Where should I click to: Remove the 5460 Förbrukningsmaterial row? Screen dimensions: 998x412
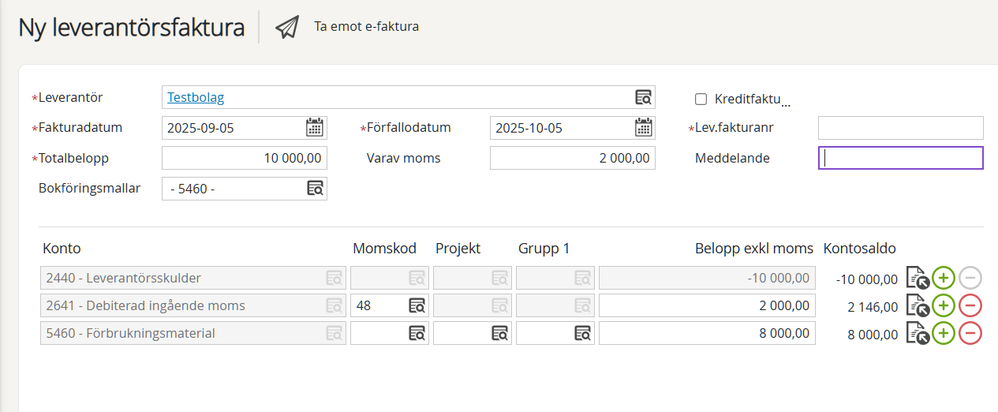(970, 333)
